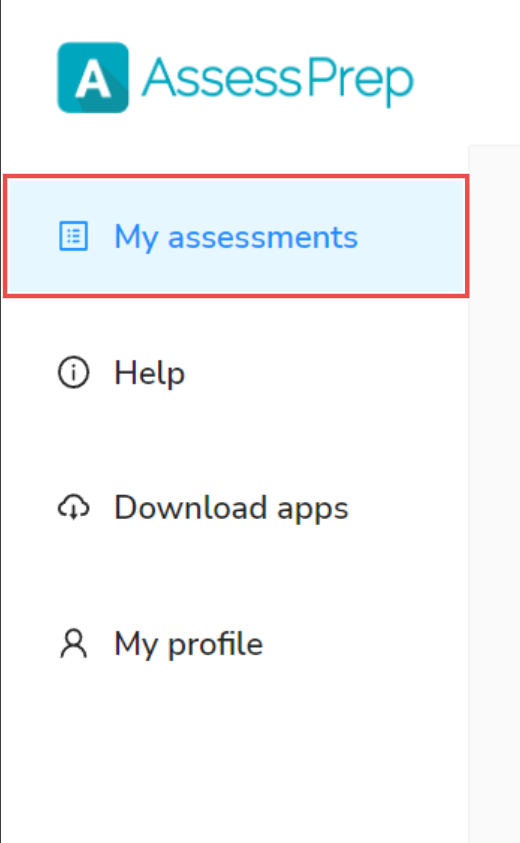
Task: Click the light blue area right of My assessments text
Action: (x=411, y=236)
